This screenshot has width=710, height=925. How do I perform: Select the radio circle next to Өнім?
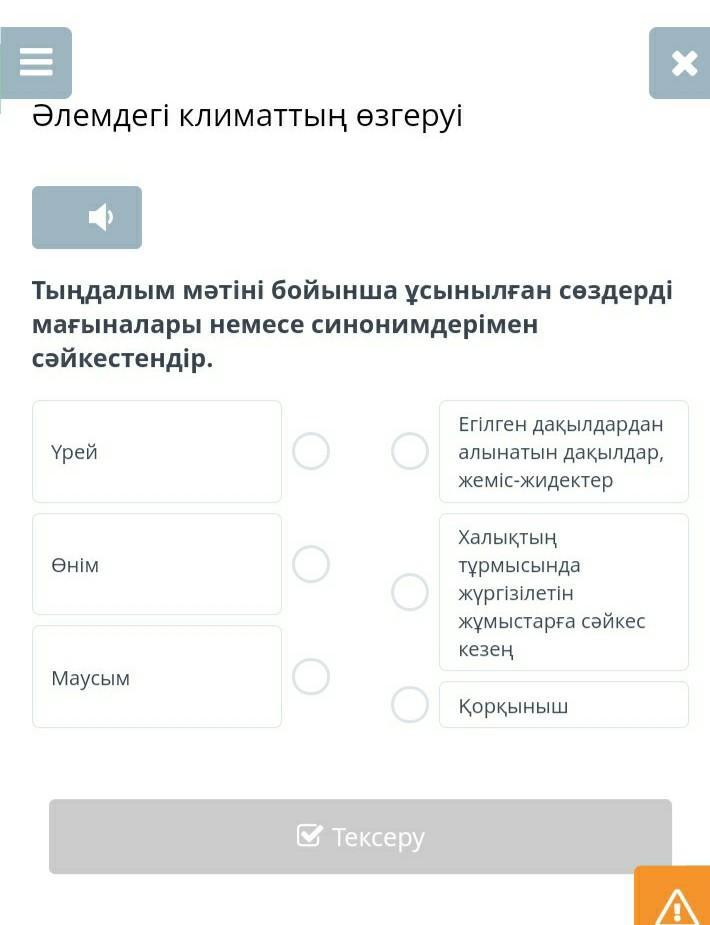pos(311,564)
